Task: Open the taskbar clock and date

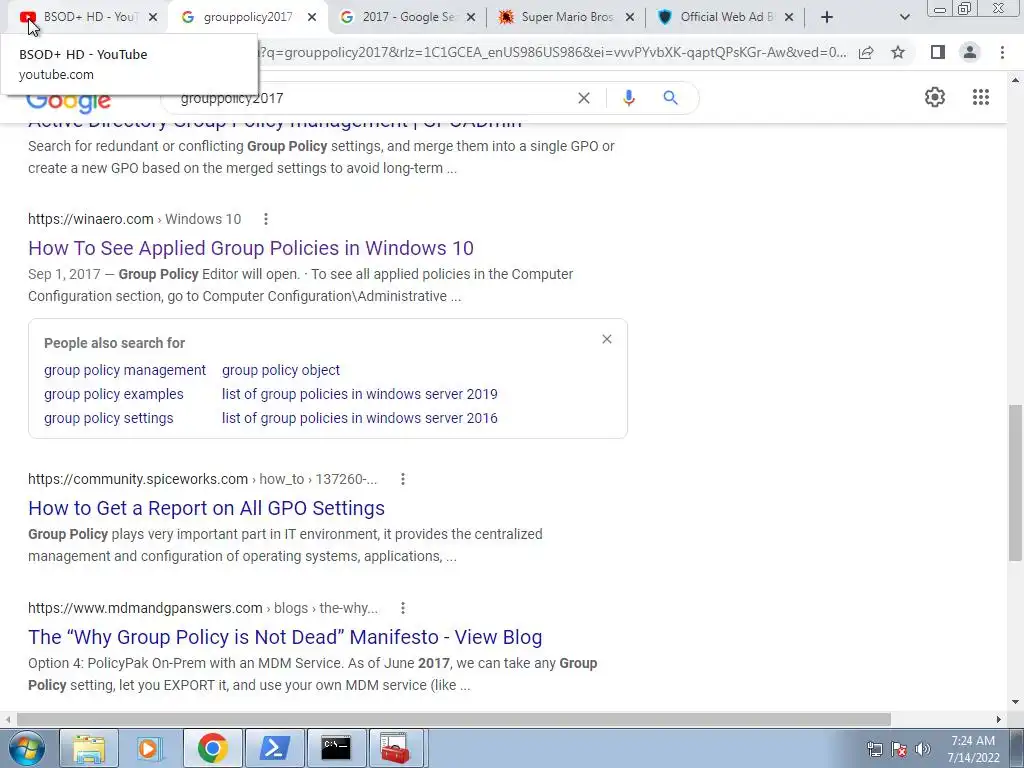Action: point(973,749)
